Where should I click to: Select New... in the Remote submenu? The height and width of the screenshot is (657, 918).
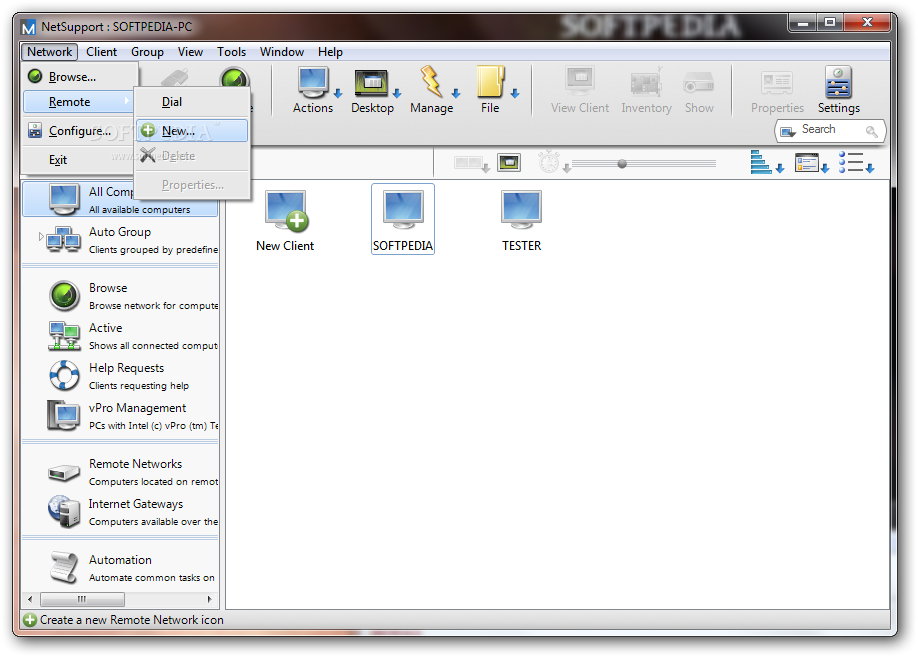(192, 131)
